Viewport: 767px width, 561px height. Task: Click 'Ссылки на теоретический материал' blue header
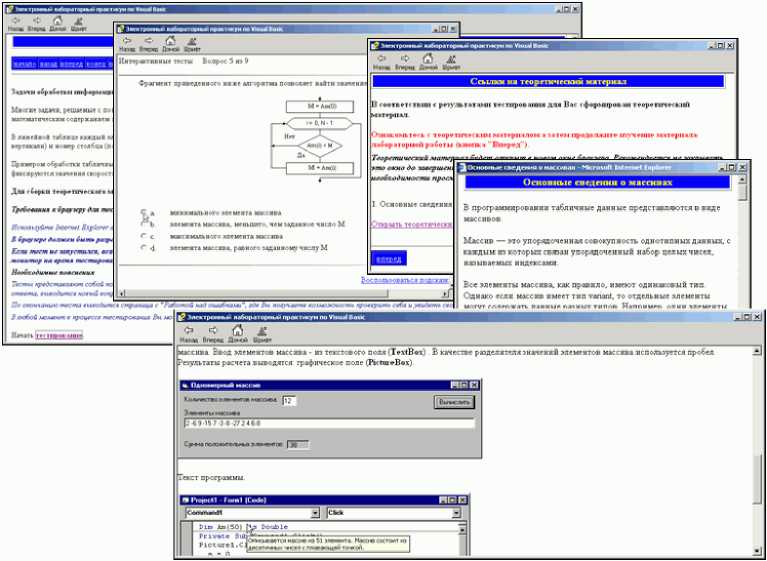(x=548, y=81)
